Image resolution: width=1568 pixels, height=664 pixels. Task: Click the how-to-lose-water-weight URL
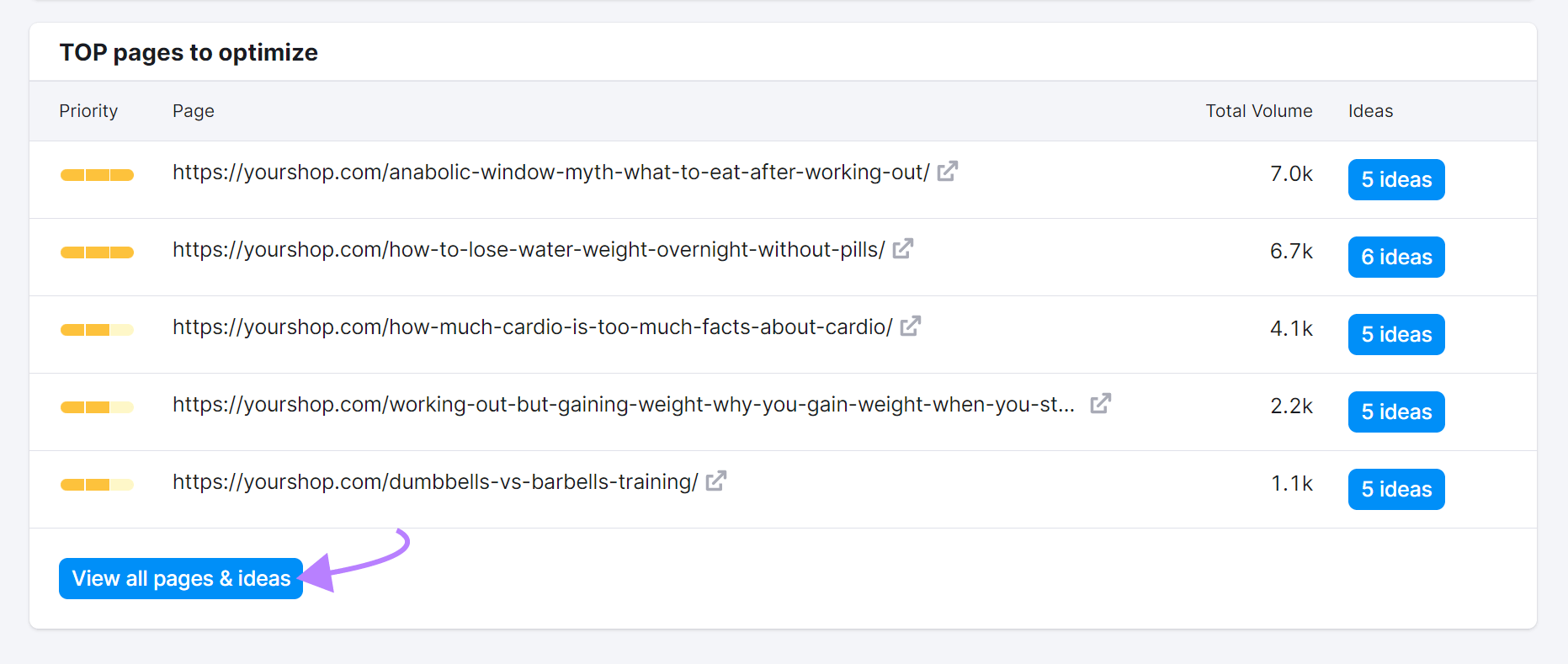click(529, 249)
